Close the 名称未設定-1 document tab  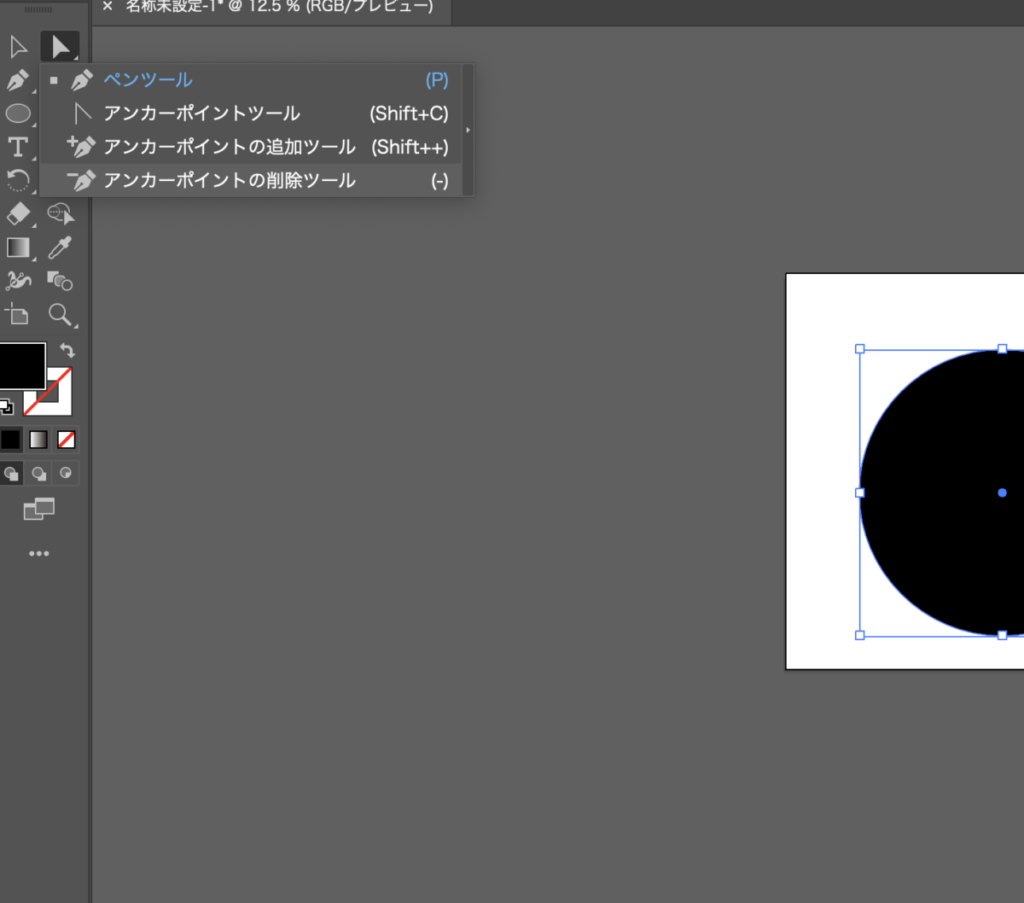pos(108,7)
